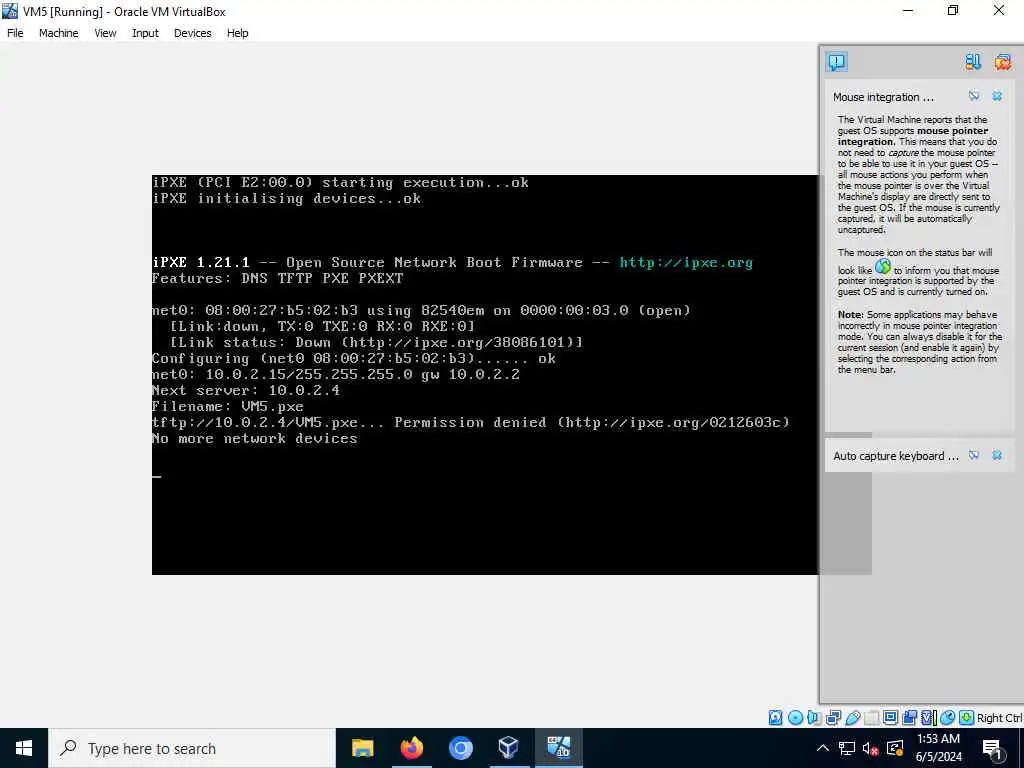Image resolution: width=1024 pixels, height=768 pixels.
Task: Click don't-show-again icon for Mouse integration
Action: [x=974, y=96]
